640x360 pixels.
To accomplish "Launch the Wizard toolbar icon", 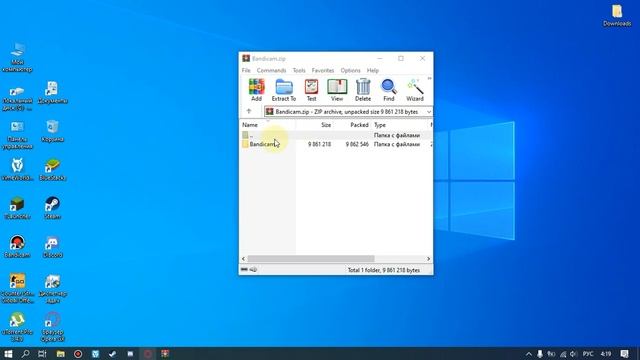I will 415,90.
